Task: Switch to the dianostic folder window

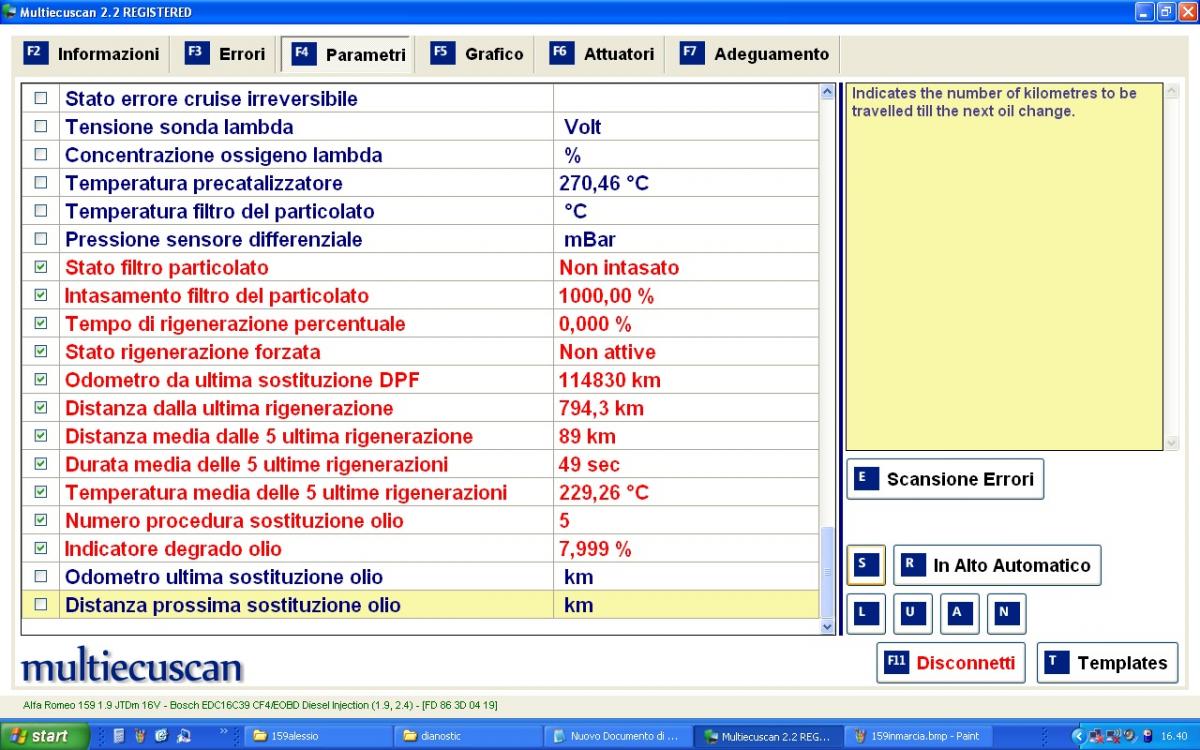Action: pyautogui.click(x=468, y=736)
